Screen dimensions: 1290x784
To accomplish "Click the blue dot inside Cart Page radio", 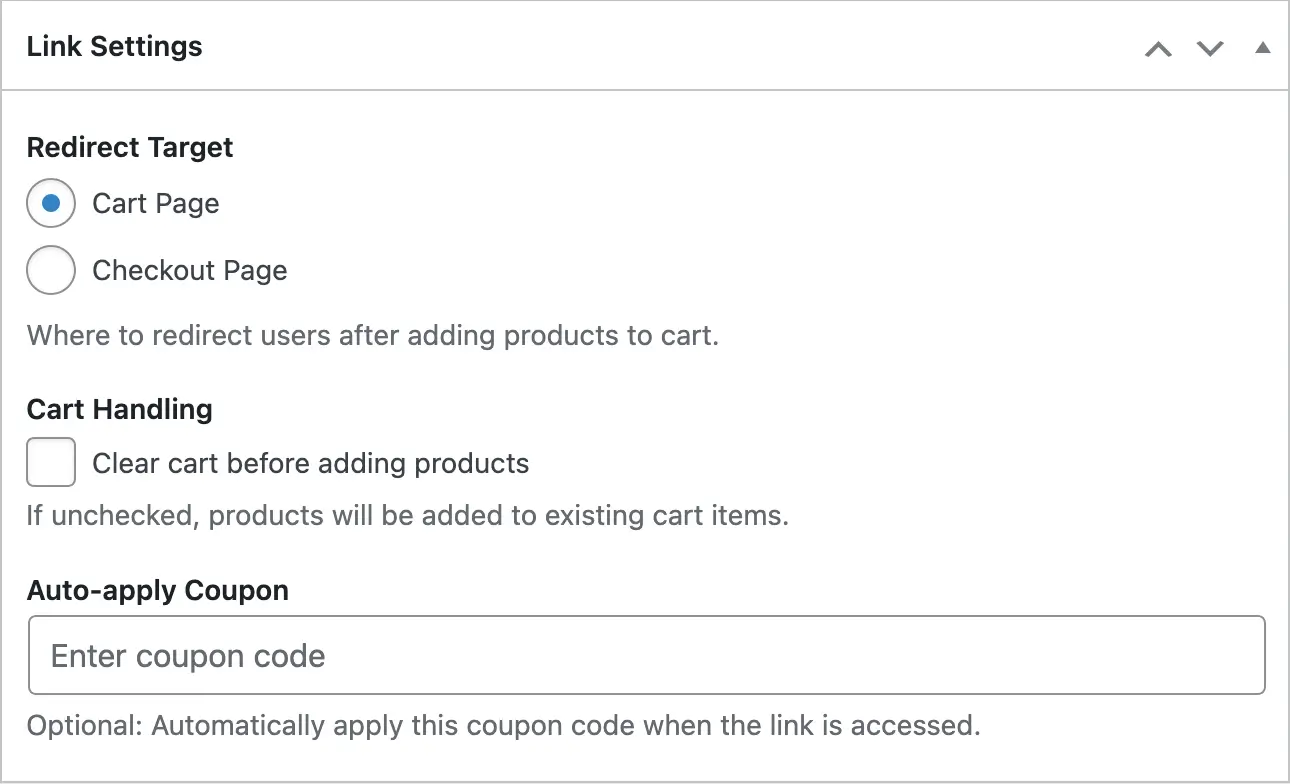I will [51, 204].
